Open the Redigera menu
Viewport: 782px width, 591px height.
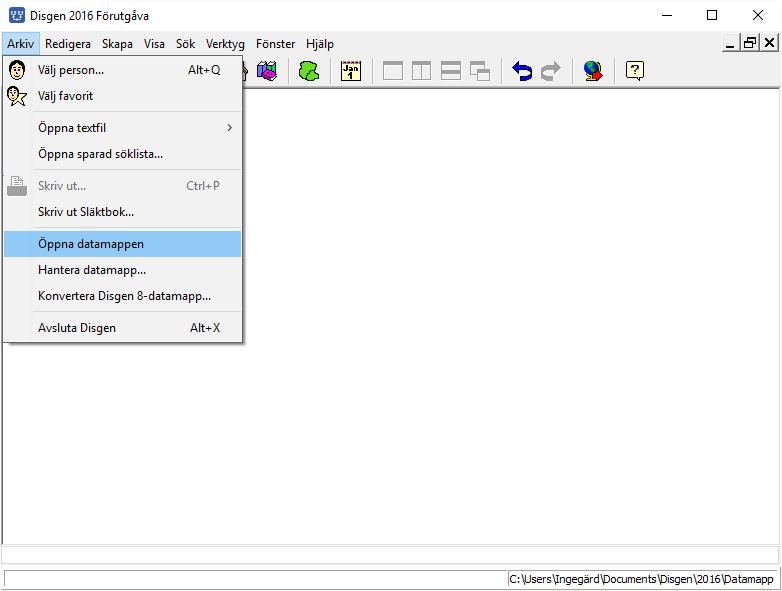point(68,44)
